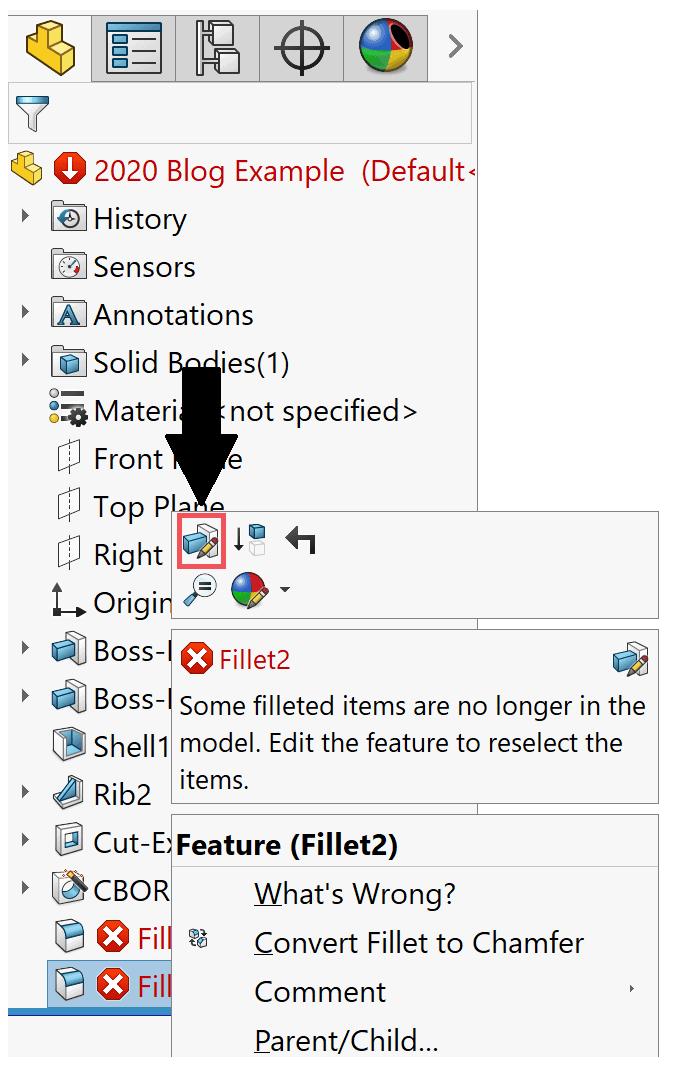Click the Rollback icon in context toolbar

point(249,540)
